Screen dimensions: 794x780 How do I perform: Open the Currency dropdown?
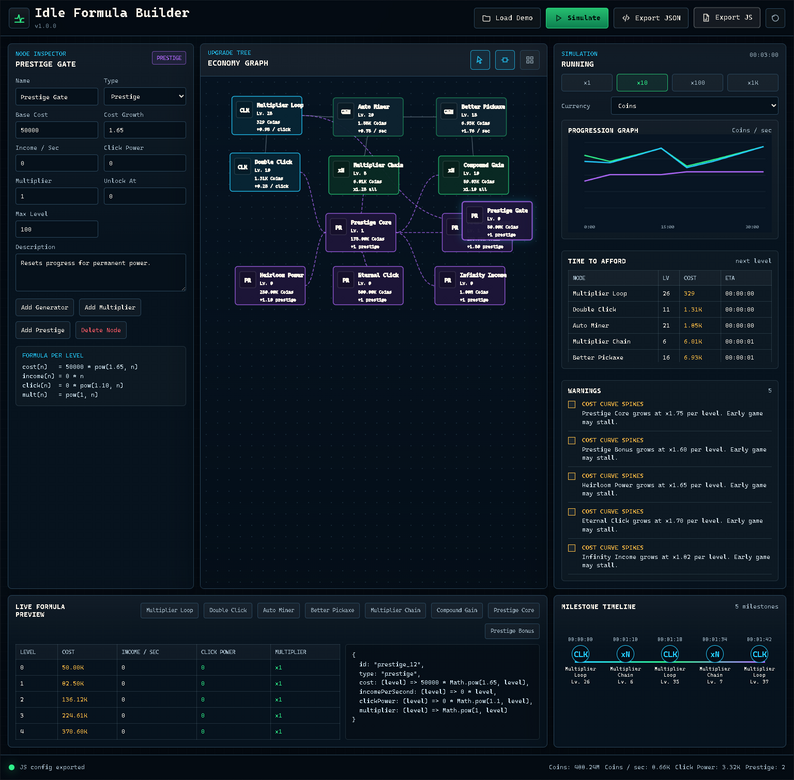tap(694, 106)
